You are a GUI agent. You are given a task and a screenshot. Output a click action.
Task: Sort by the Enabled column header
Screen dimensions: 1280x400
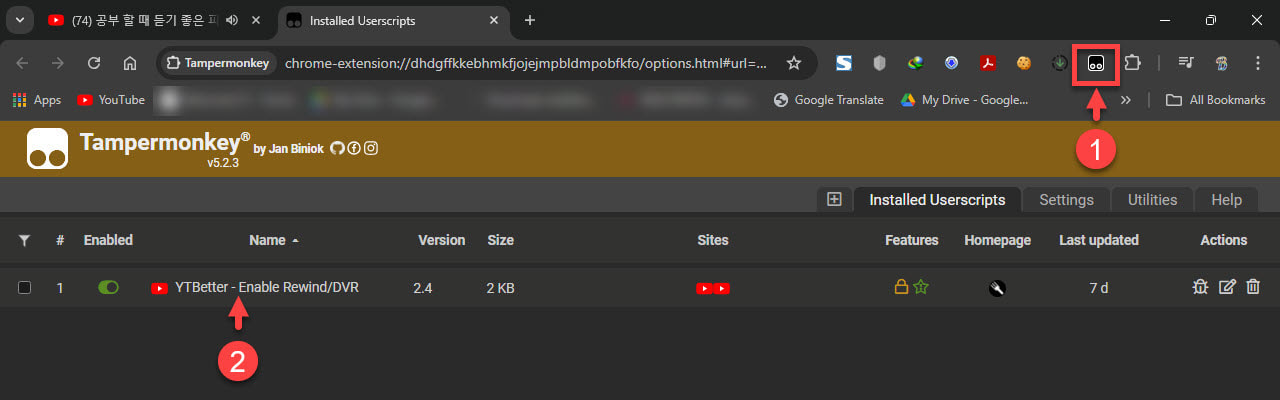point(108,240)
